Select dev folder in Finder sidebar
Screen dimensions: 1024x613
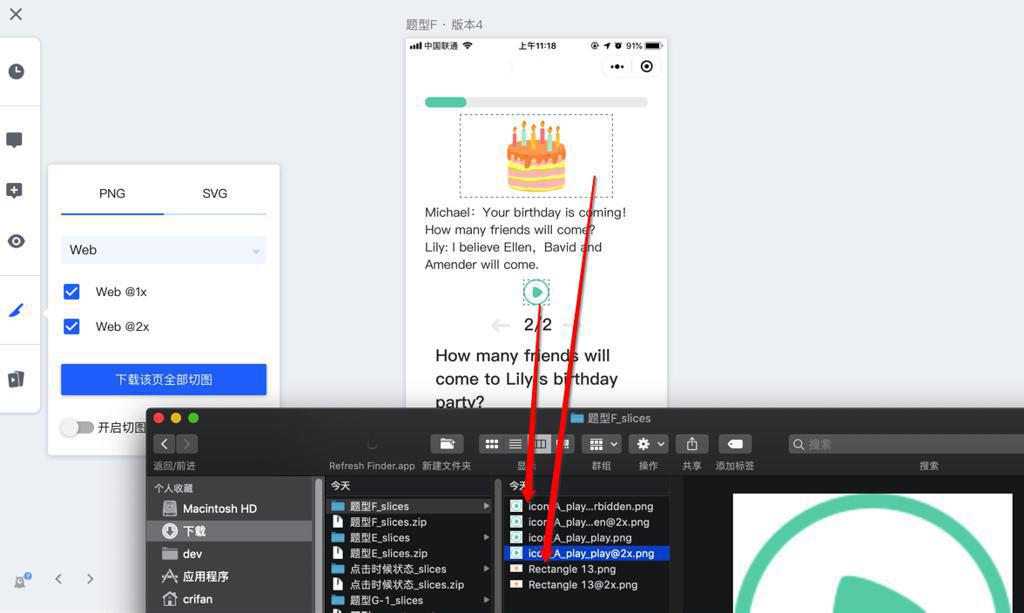point(230,554)
